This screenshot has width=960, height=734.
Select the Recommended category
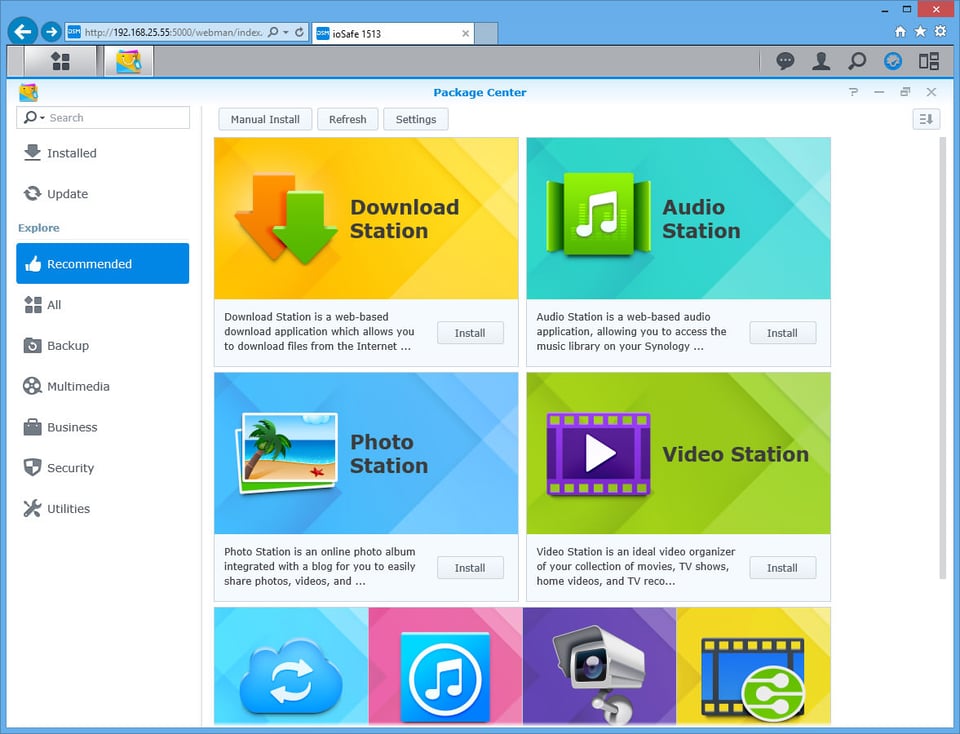pos(103,263)
